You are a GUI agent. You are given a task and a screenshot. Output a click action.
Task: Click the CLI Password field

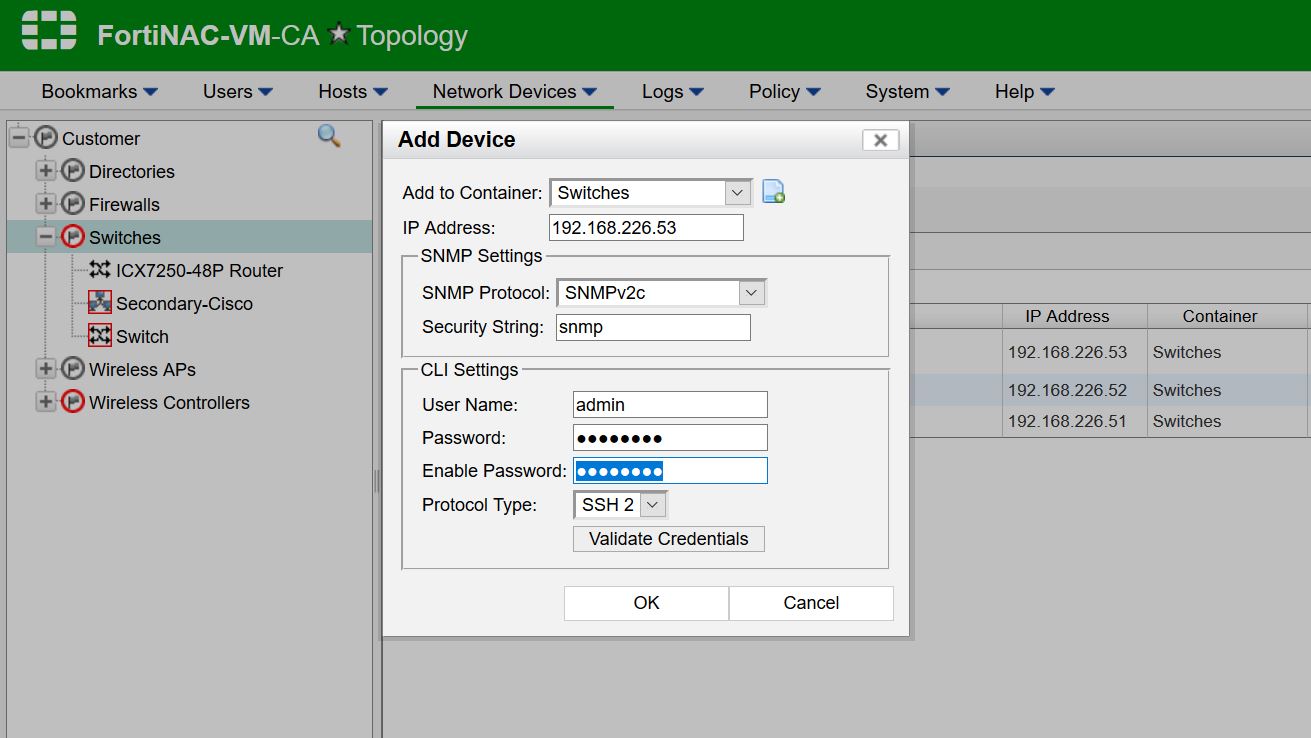[670, 437]
